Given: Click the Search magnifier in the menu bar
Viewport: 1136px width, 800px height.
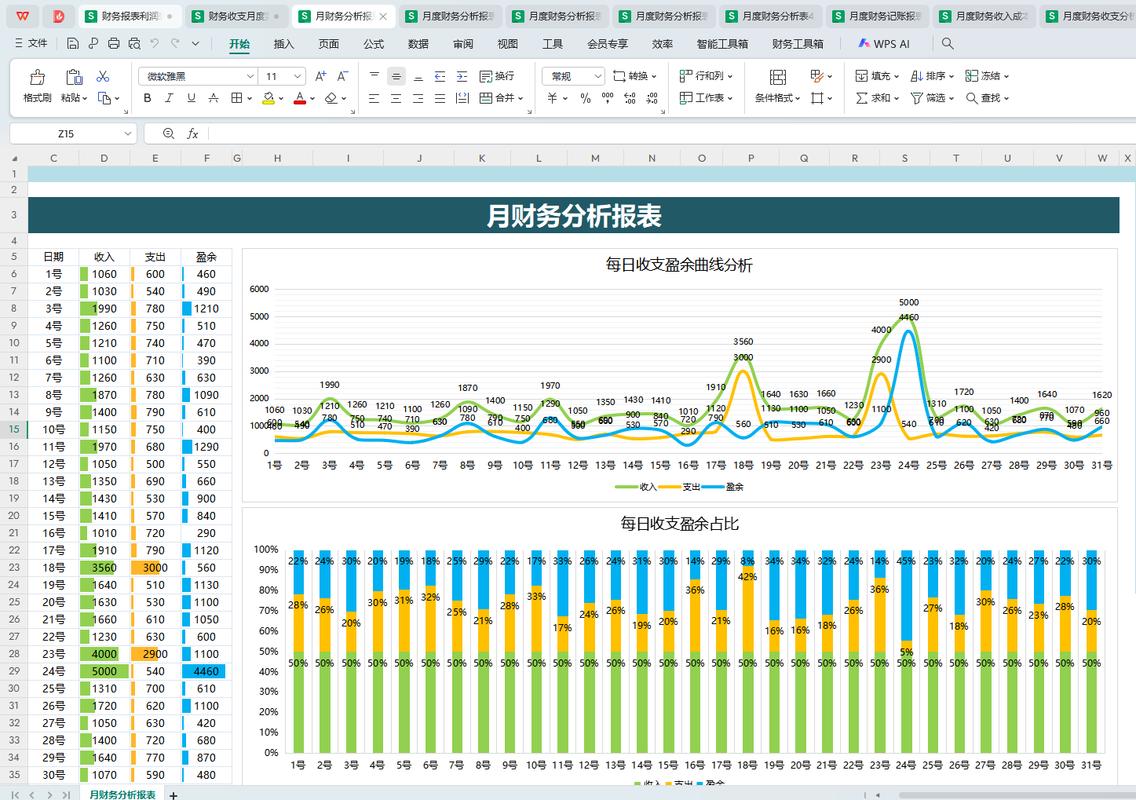Looking at the screenshot, I should pos(948,43).
